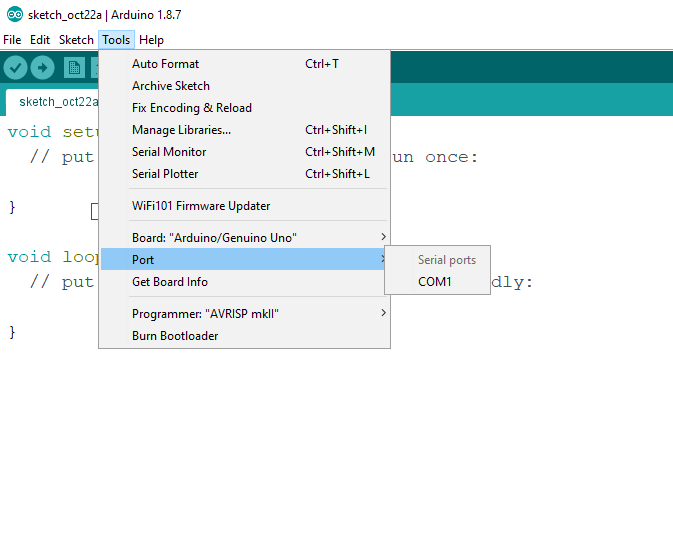Launch the Serial Plotter
This screenshot has height=551, width=673.
click(x=245, y=174)
